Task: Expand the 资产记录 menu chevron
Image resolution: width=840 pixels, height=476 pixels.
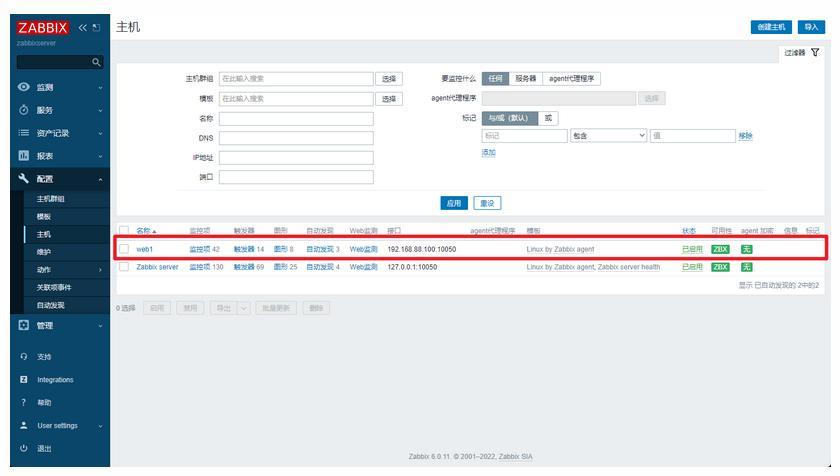Action: pos(100,133)
